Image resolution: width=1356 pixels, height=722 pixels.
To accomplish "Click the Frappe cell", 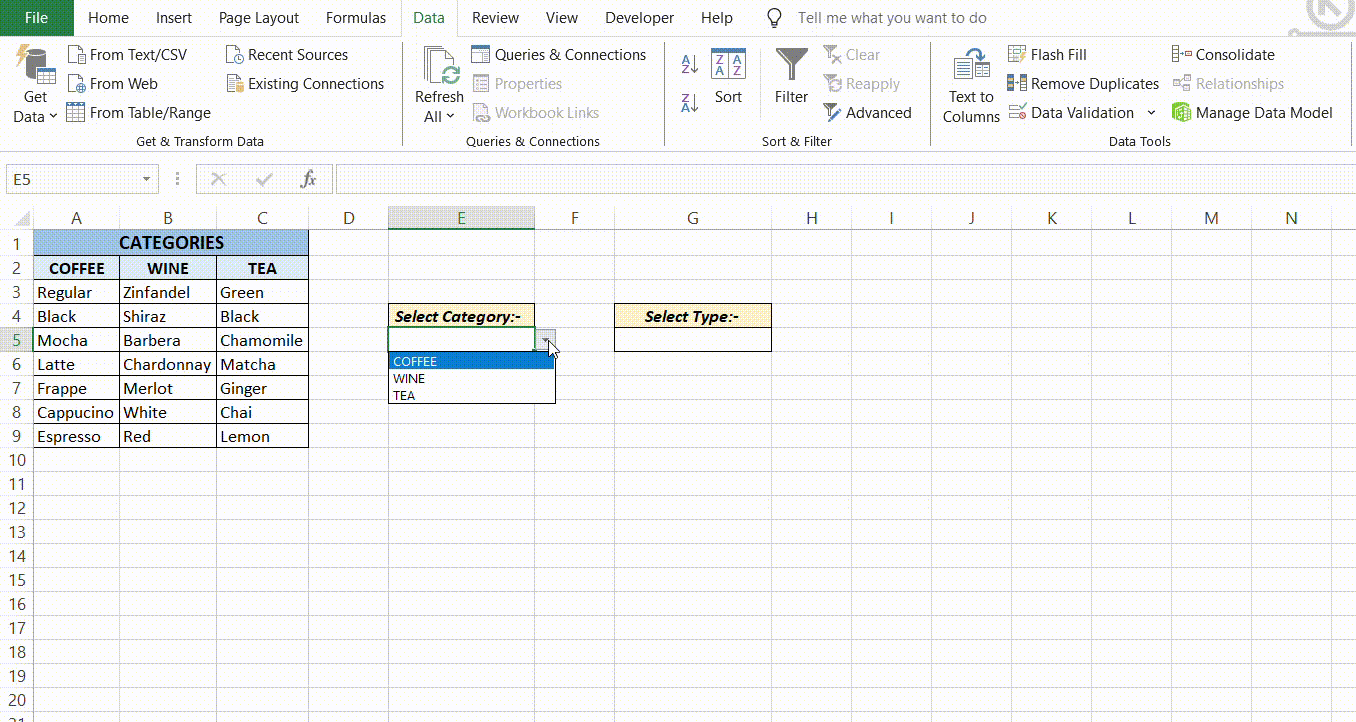I will [76, 388].
